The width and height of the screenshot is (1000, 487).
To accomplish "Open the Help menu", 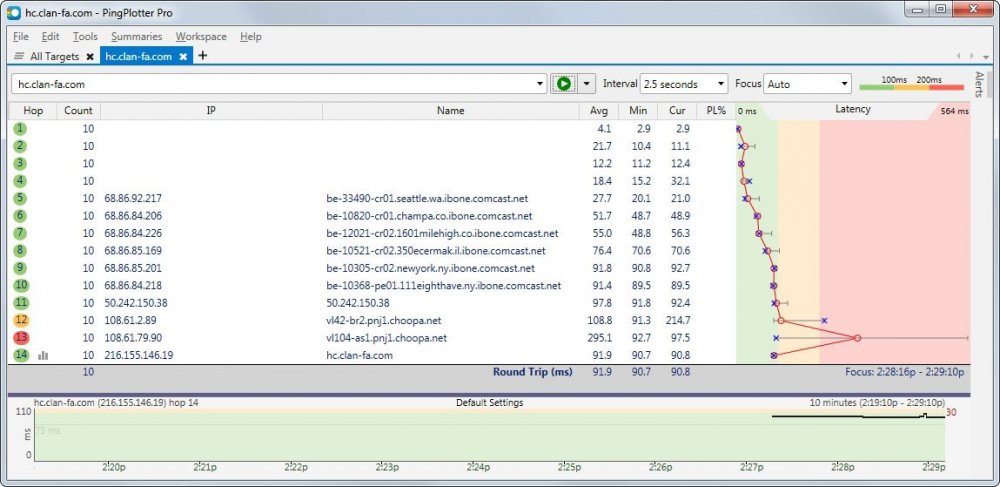I will (x=251, y=36).
